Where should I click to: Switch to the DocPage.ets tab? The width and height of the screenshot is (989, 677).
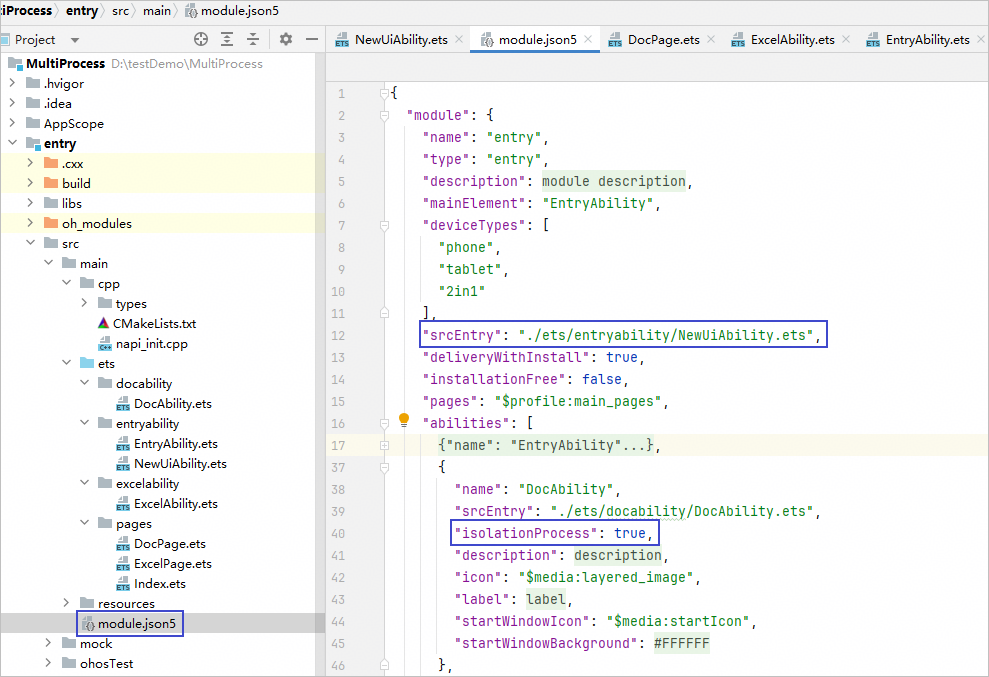click(663, 40)
